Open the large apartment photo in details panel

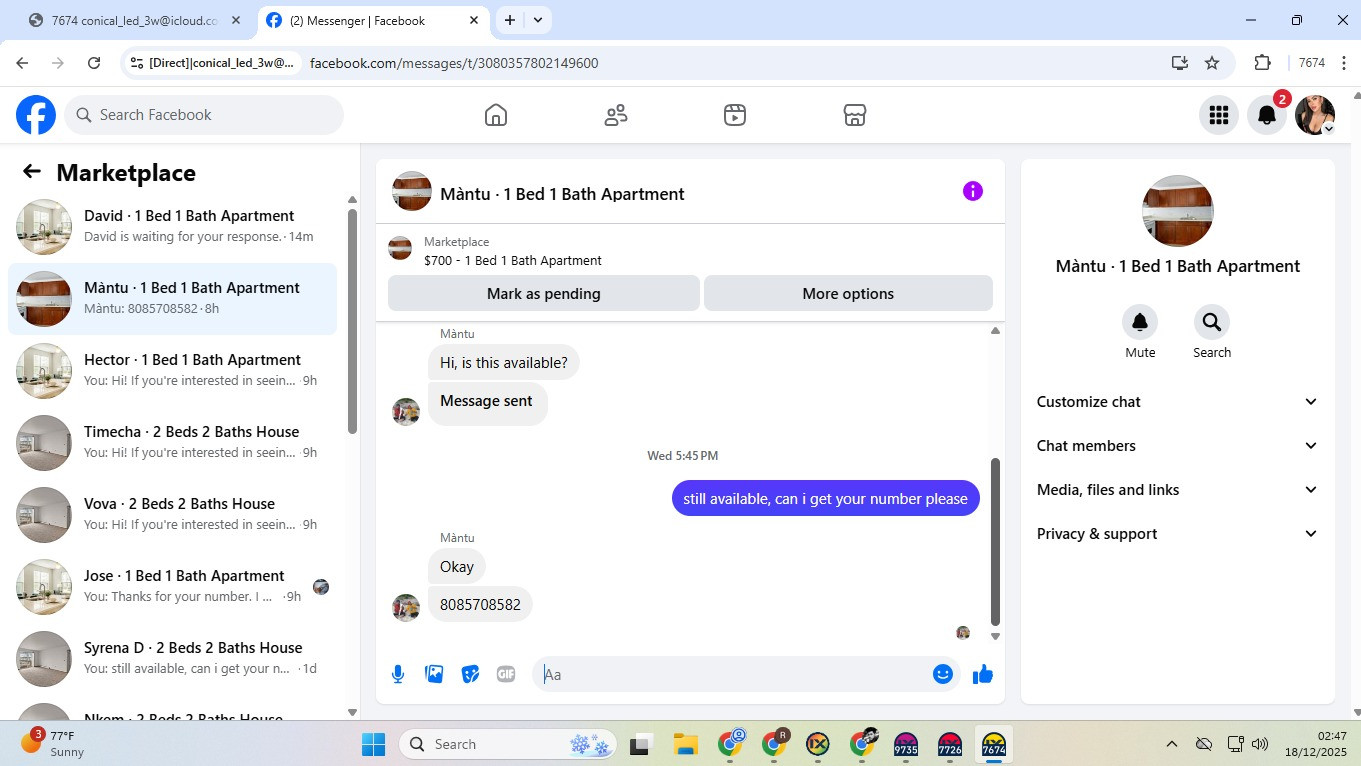click(1178, 211)
